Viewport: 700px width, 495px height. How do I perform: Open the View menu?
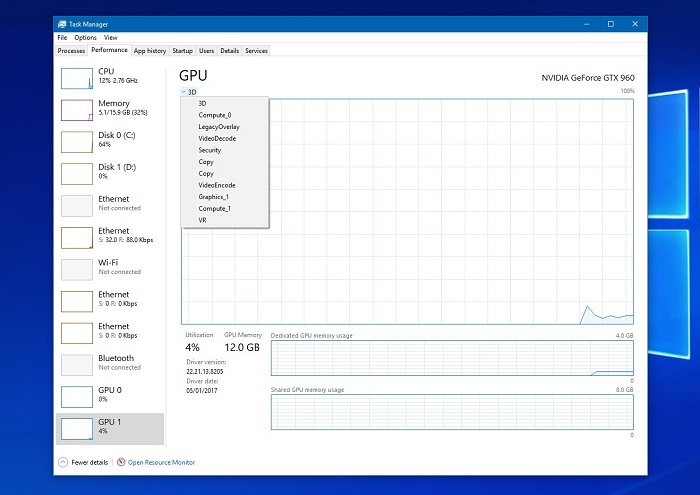pos(111,37)
